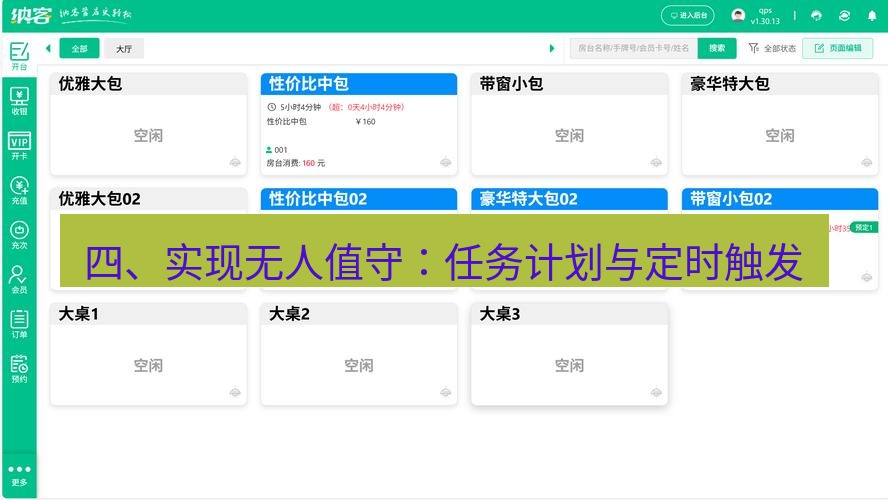Click the room search input field

pos(634,49)
